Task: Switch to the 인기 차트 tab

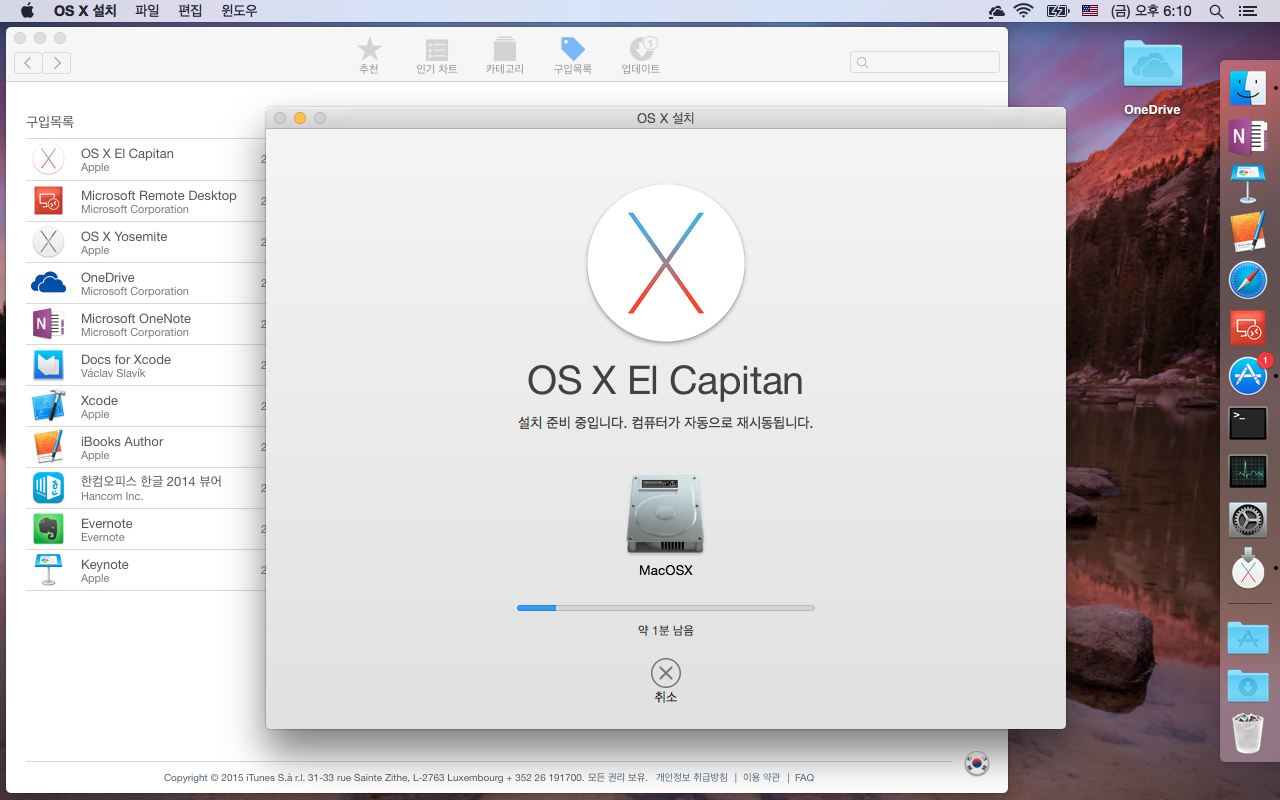Action: coord(437,56)
